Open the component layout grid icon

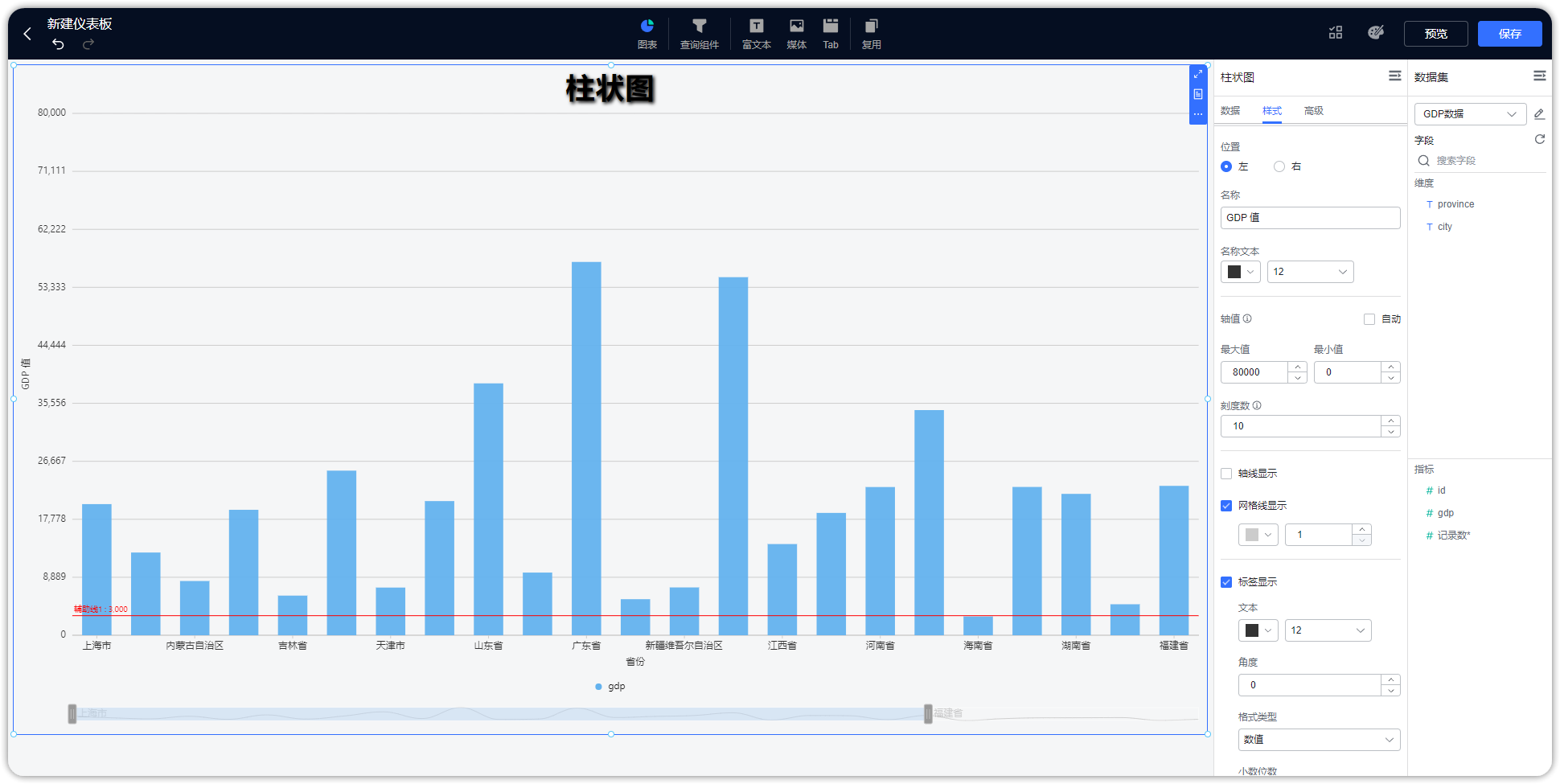tap(1336, 32)
